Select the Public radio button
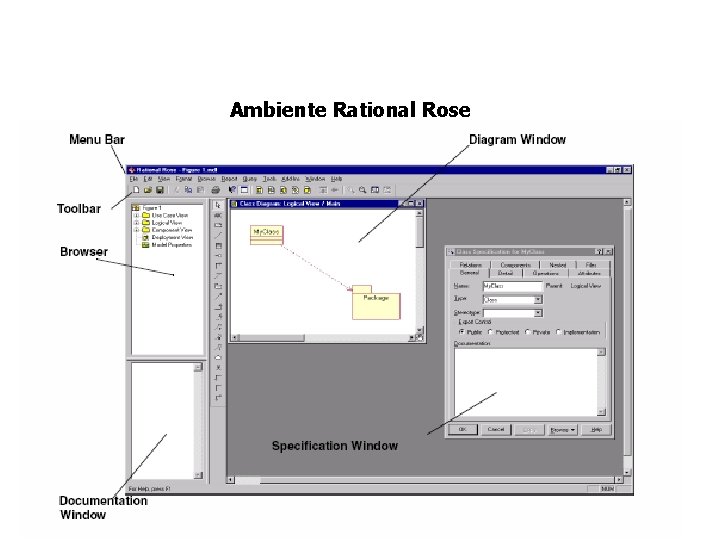The image size is (720, 540). (x=461, y=332)
